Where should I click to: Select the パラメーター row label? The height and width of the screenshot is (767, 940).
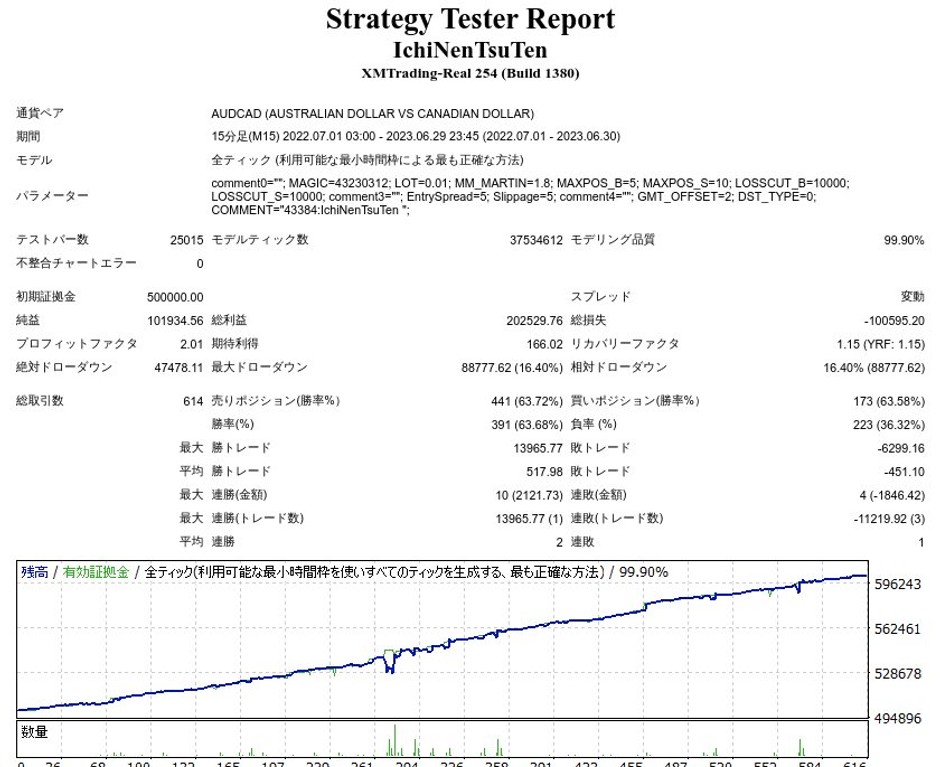52,196
